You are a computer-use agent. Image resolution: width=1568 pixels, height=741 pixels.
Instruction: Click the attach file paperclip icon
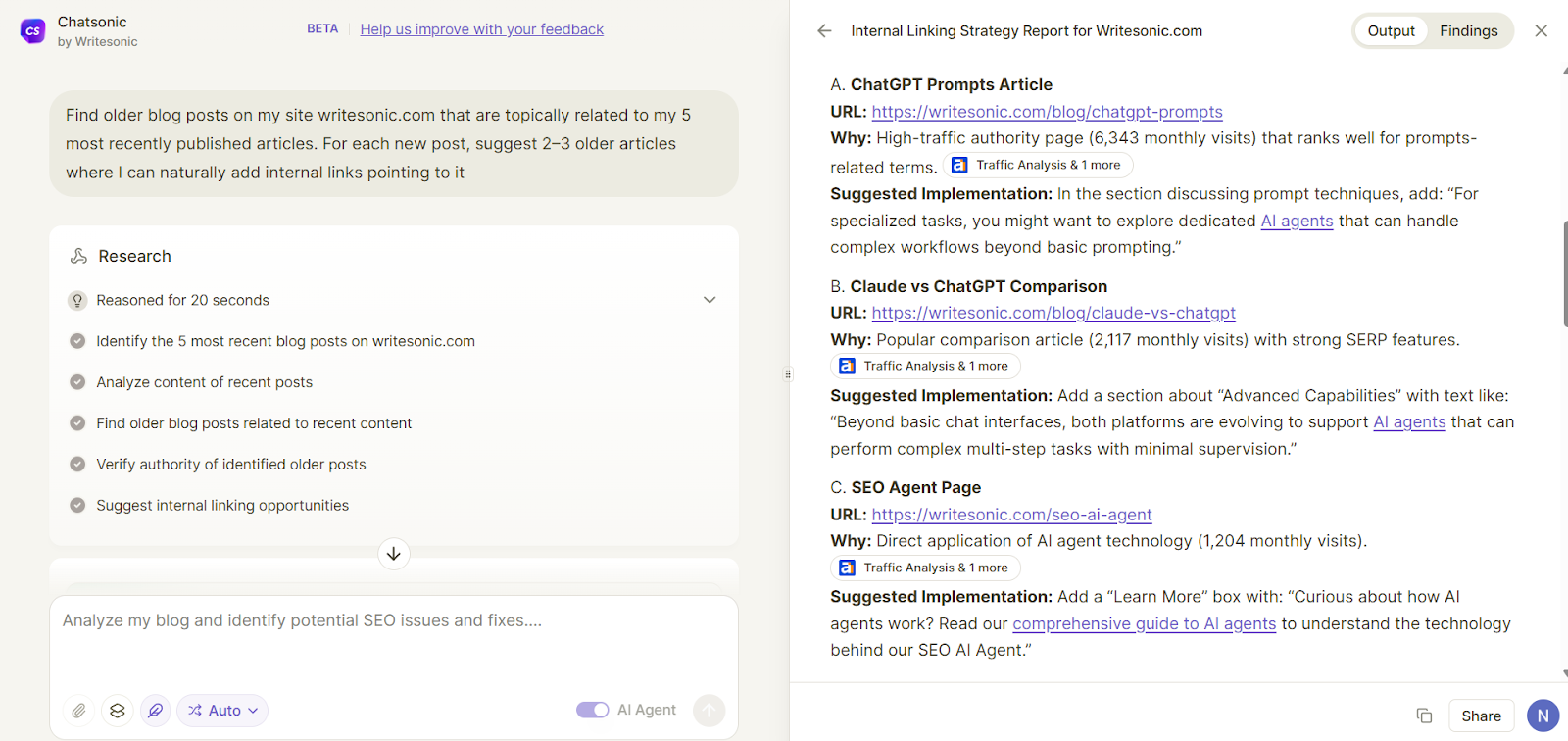click(79, 711)
